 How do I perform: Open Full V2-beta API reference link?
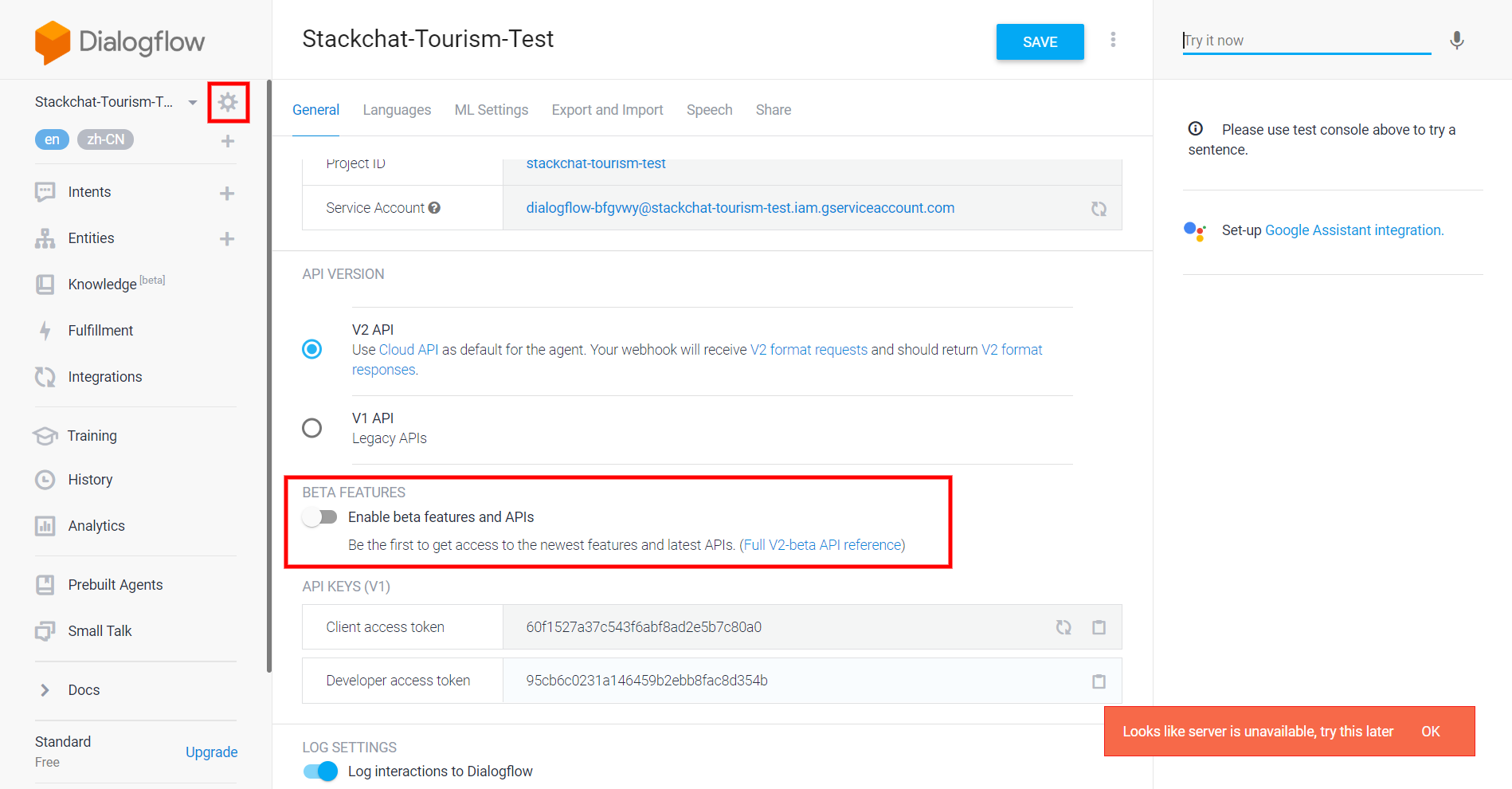point(823,545)
